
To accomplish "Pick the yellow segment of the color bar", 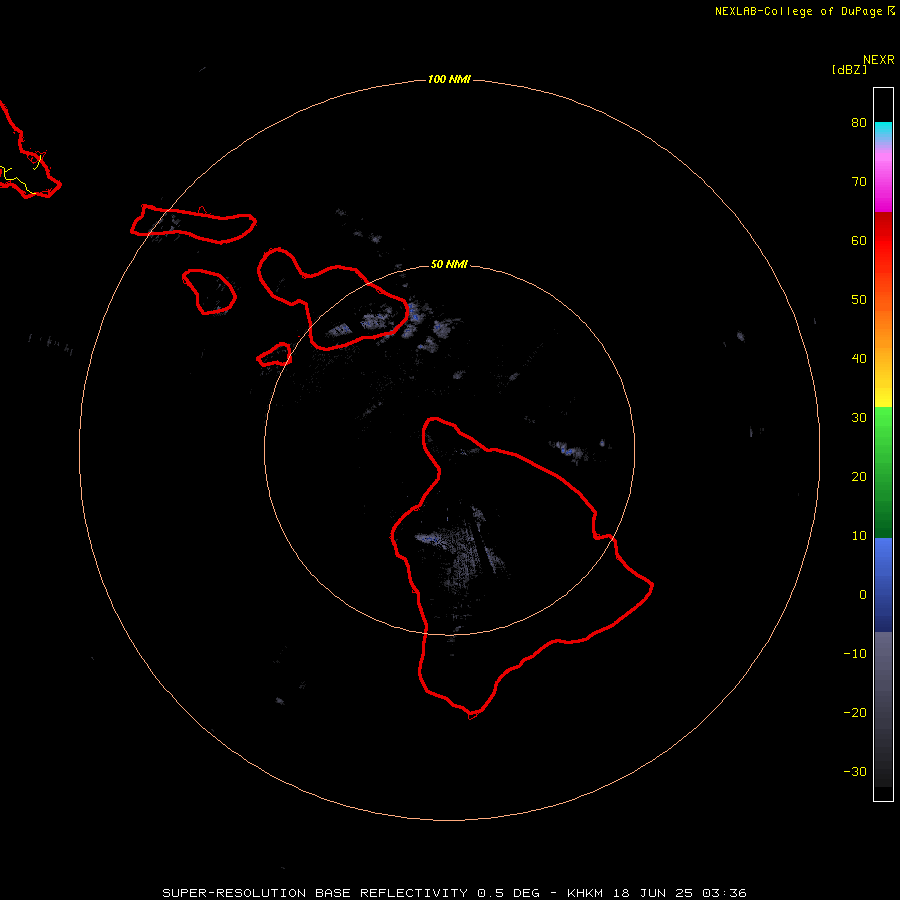I will (x=883, y=392).
